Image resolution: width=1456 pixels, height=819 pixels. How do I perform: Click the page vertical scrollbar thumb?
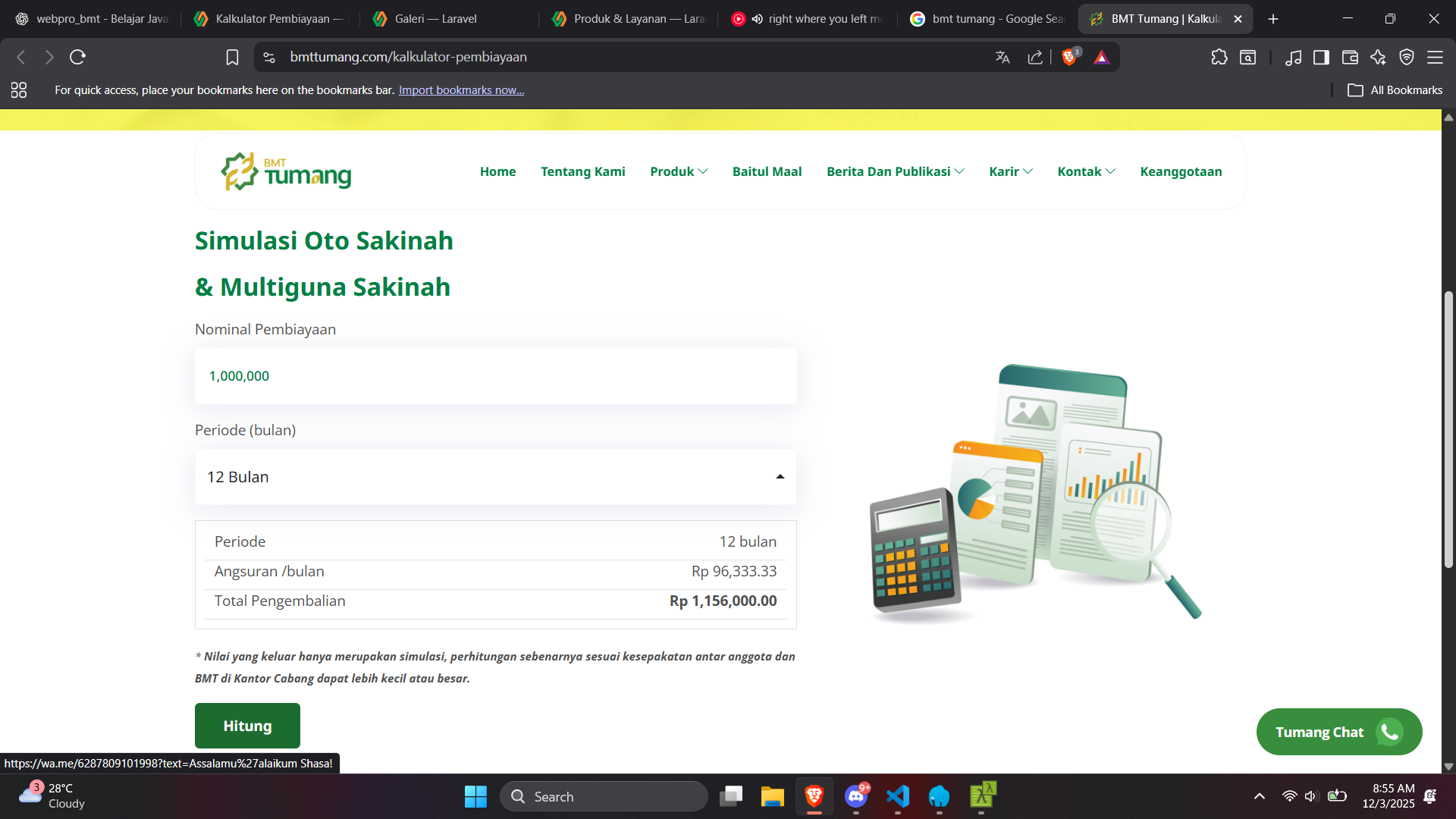(1448, 428)
